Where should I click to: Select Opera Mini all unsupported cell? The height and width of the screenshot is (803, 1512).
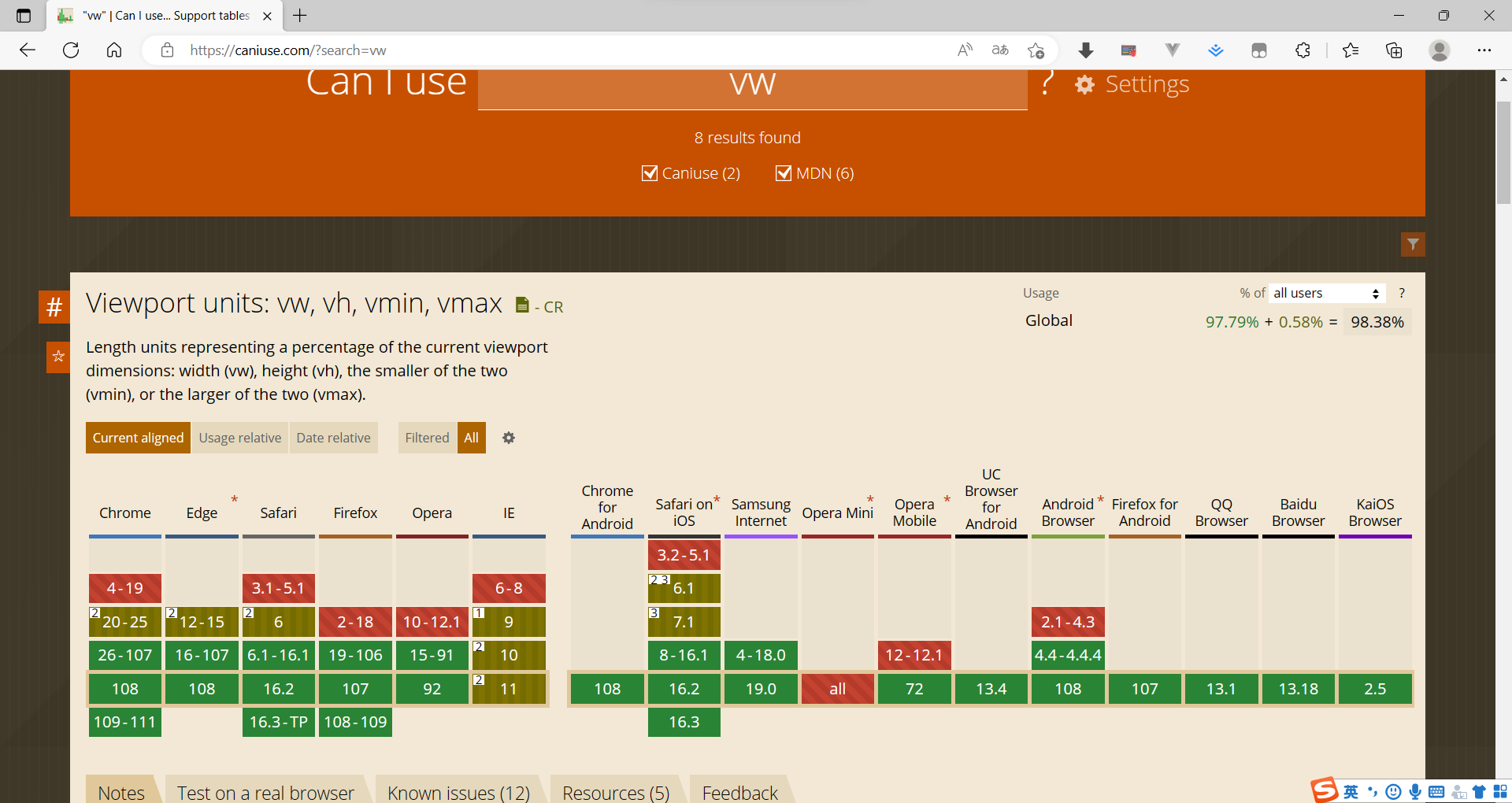pyautogui.click(x=838, y=689)
